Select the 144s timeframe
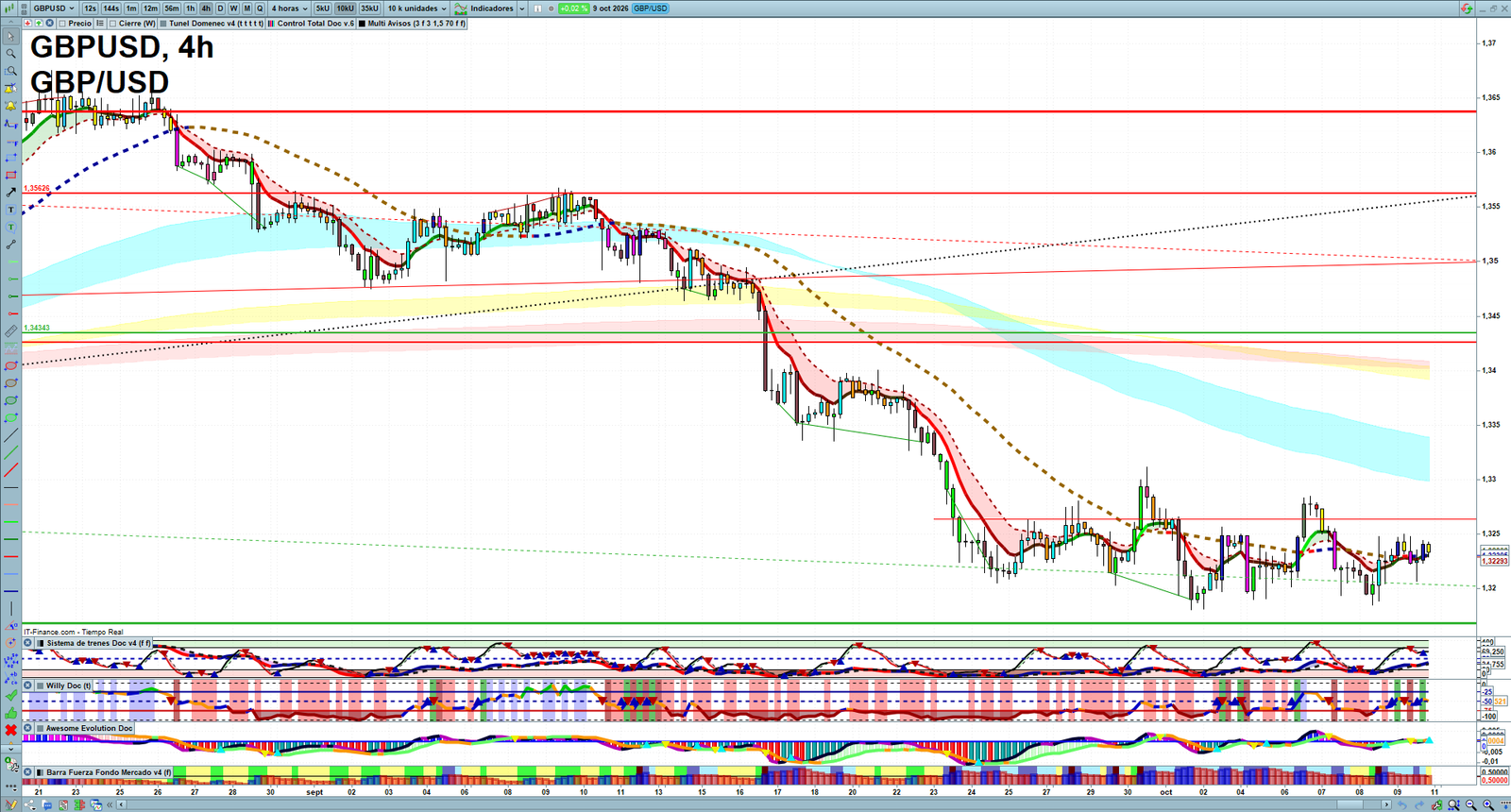The height and width of the screenshot is (812, 1511). pyautogui.click(x=110, y=8)
